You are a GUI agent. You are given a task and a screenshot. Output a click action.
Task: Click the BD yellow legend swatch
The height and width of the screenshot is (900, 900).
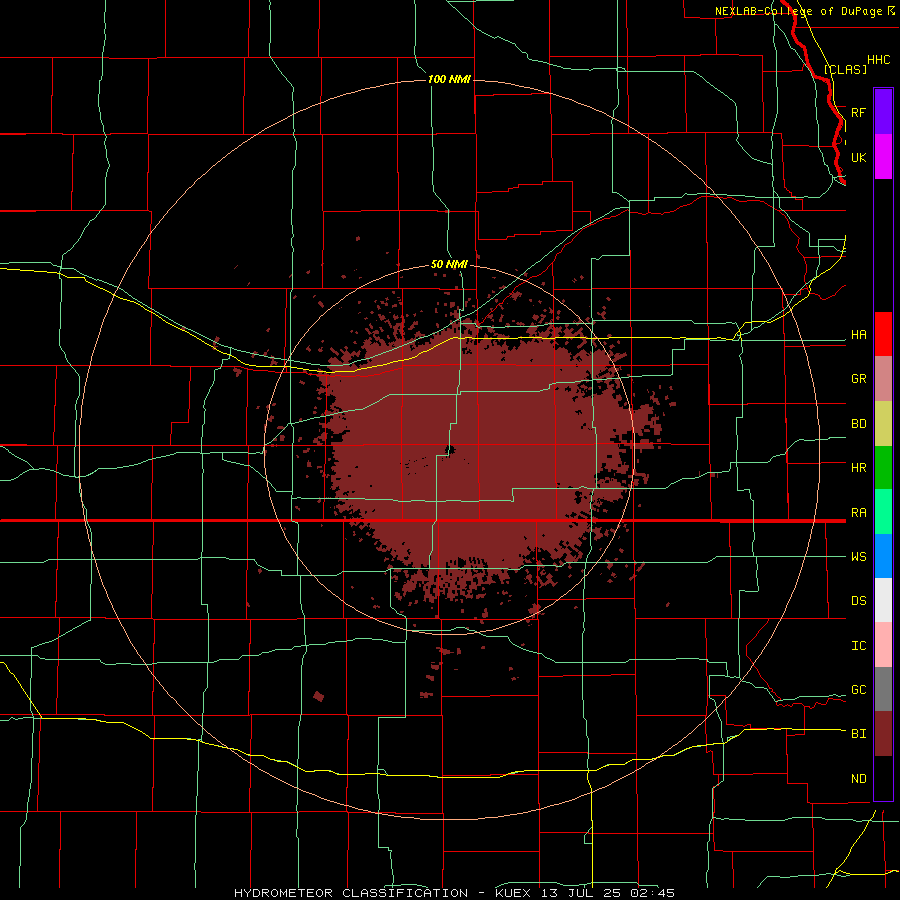click(883, 424)
